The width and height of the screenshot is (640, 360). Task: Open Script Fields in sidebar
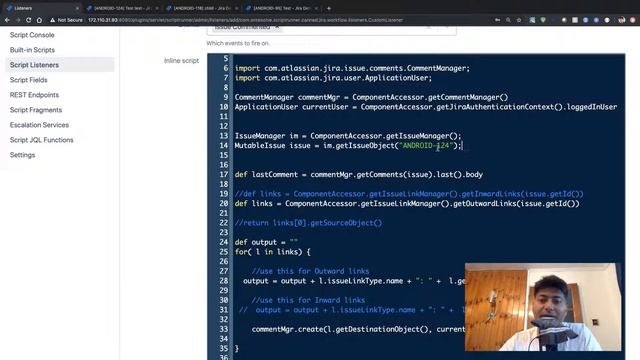pos(29,80)
